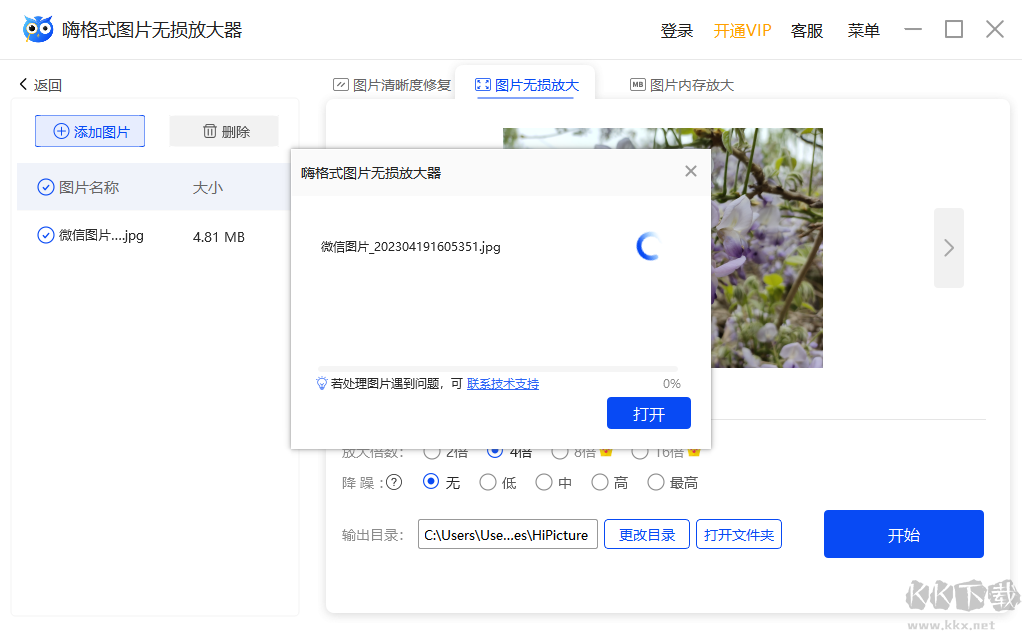Select the 图片名称 header checkmark
Viewport: 1022px width, 632px height.
45,186
